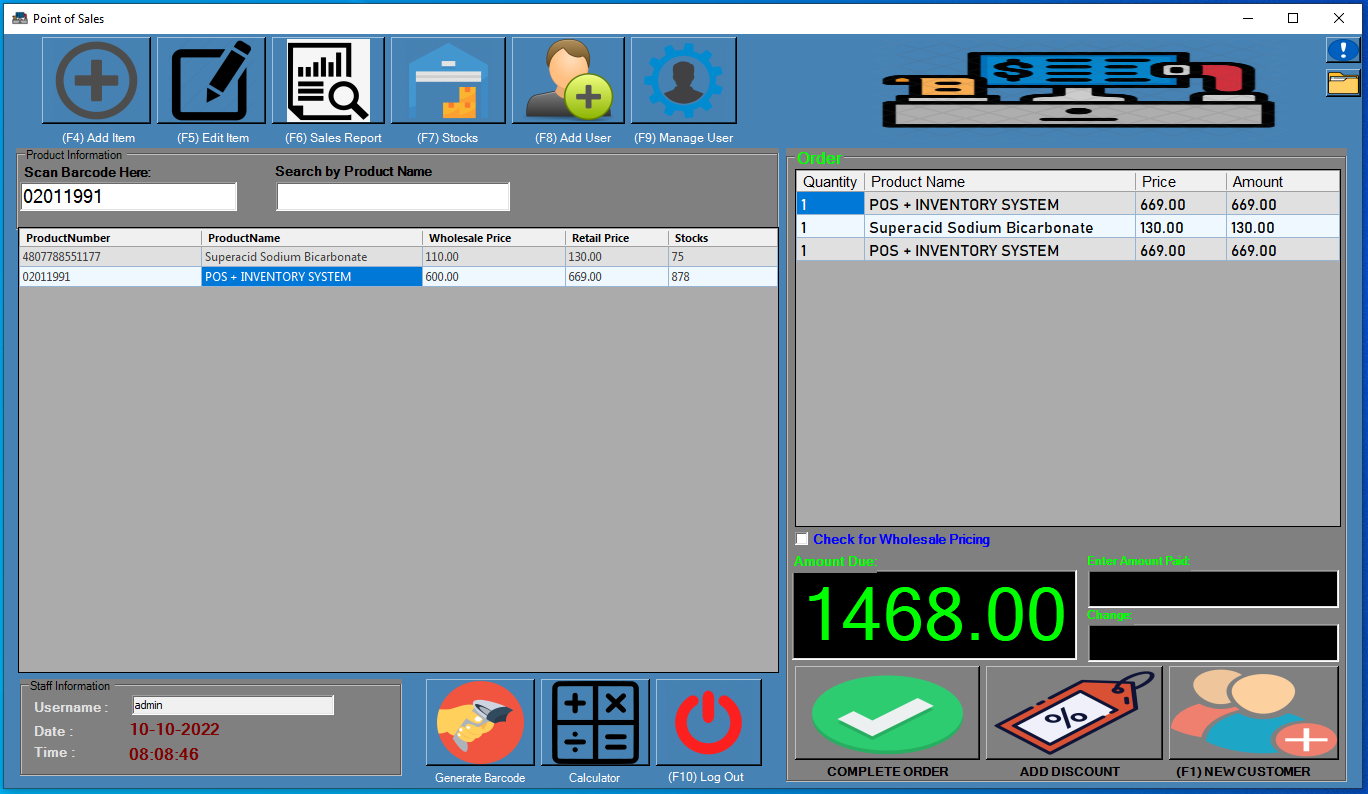Open the (F4) Add Item tool

(x=96, y=80)
